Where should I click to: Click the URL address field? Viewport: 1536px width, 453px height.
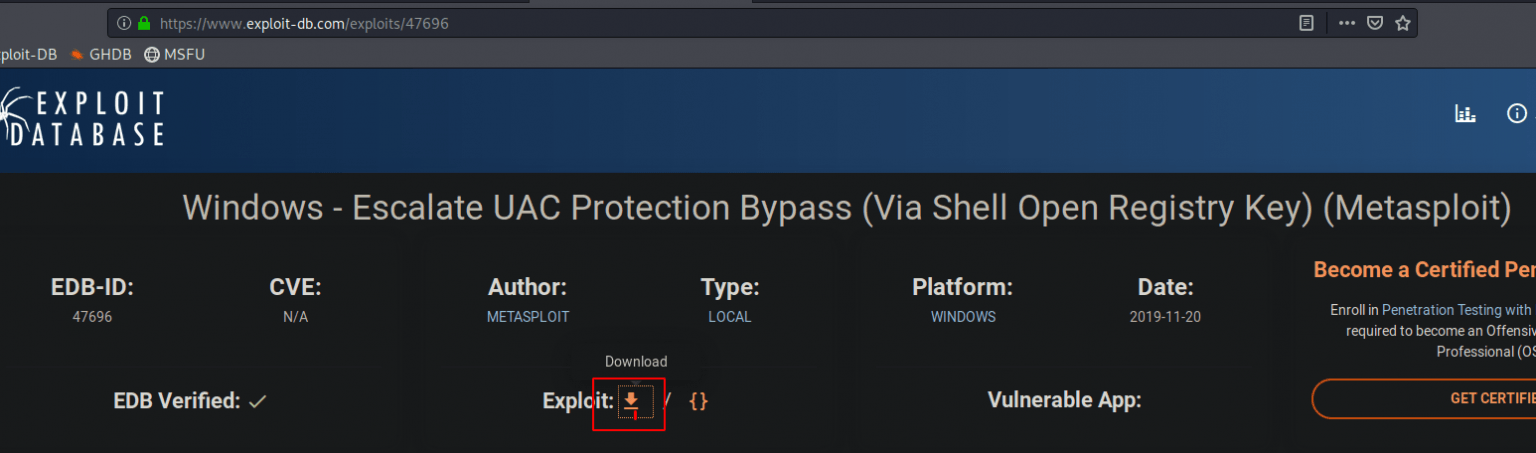[x=700, y=23]
